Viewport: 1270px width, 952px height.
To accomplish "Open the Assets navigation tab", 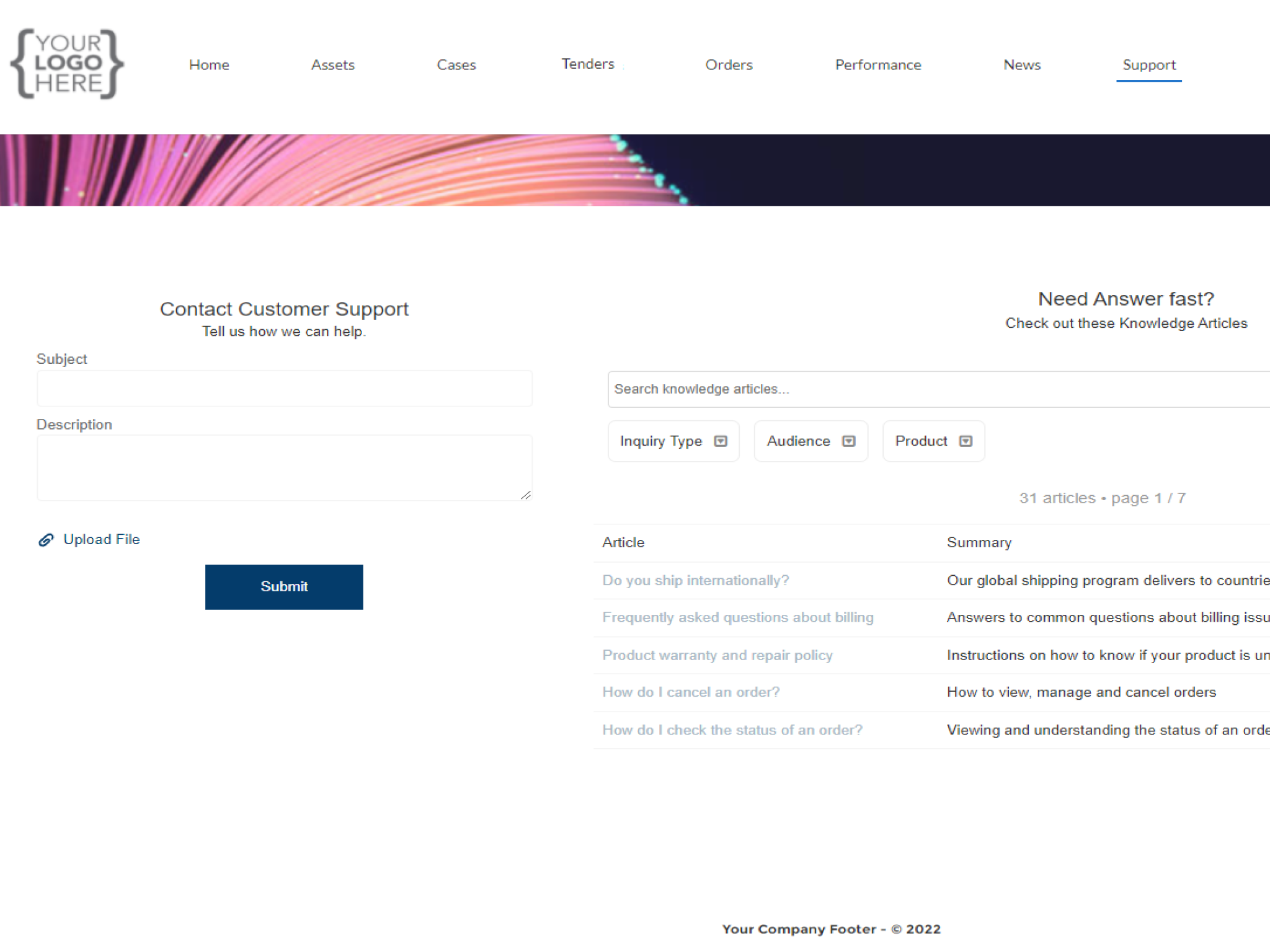I will [332, 65].
